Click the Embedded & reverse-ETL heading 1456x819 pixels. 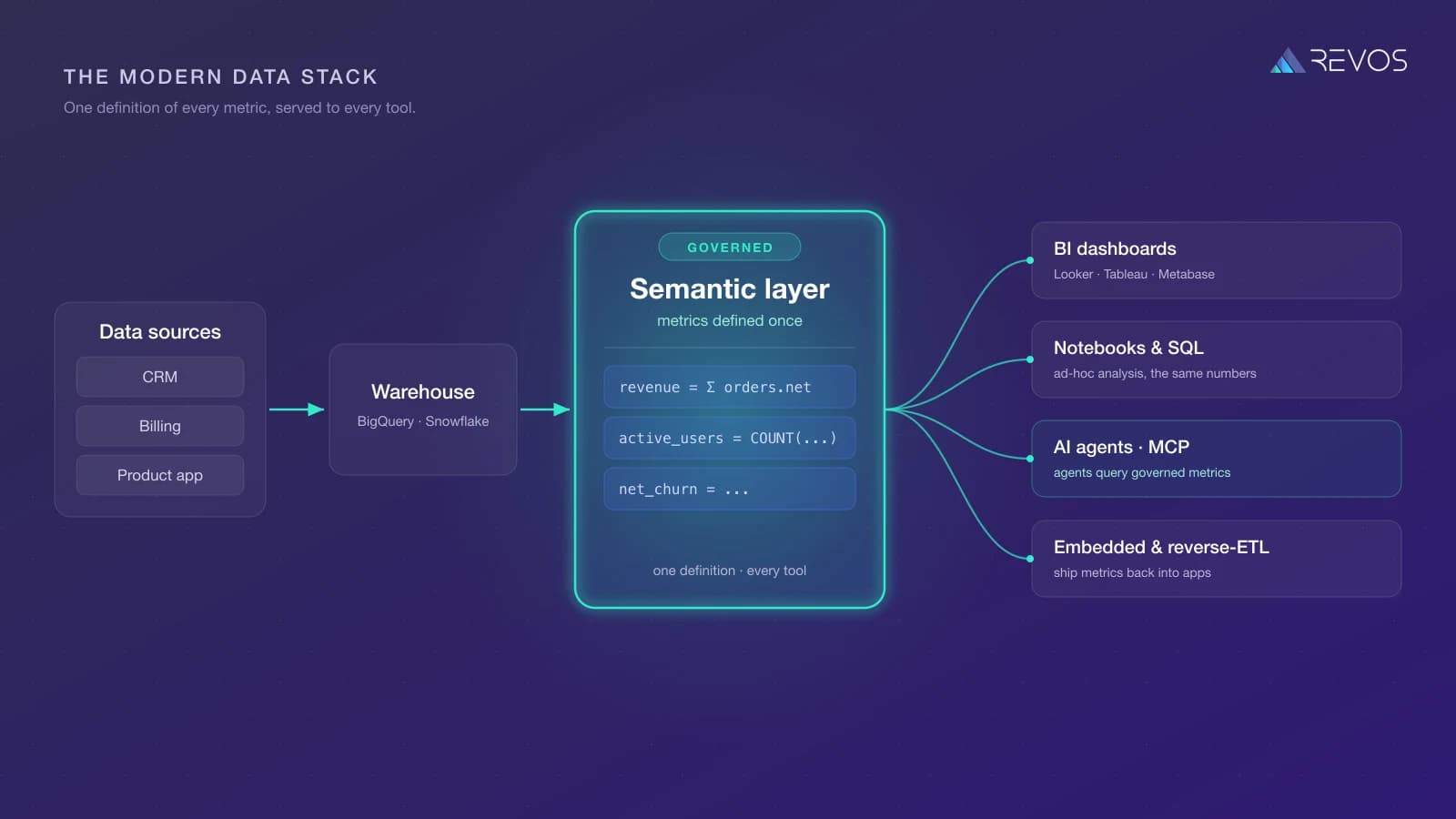[x=1161, y=547]
